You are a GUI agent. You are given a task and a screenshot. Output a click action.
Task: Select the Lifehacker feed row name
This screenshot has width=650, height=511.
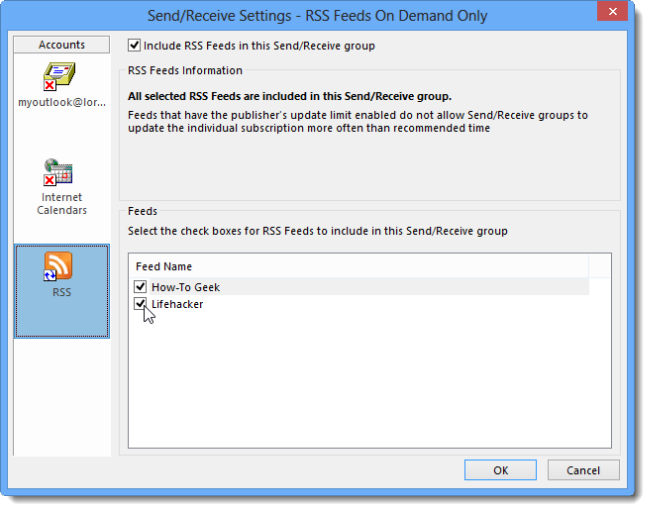[177, 304]
